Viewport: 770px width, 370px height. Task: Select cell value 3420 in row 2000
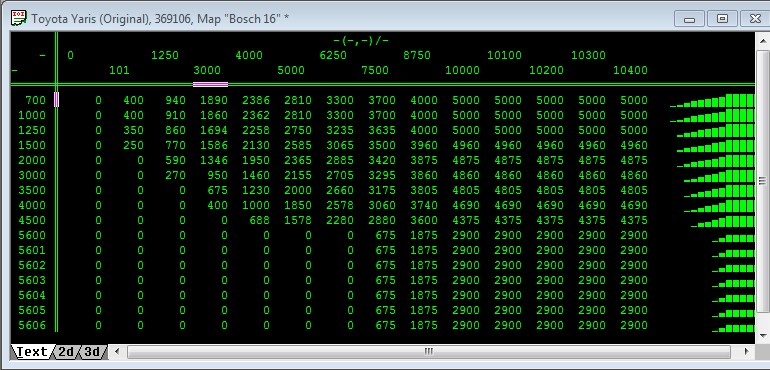click(x=382, y=160)
